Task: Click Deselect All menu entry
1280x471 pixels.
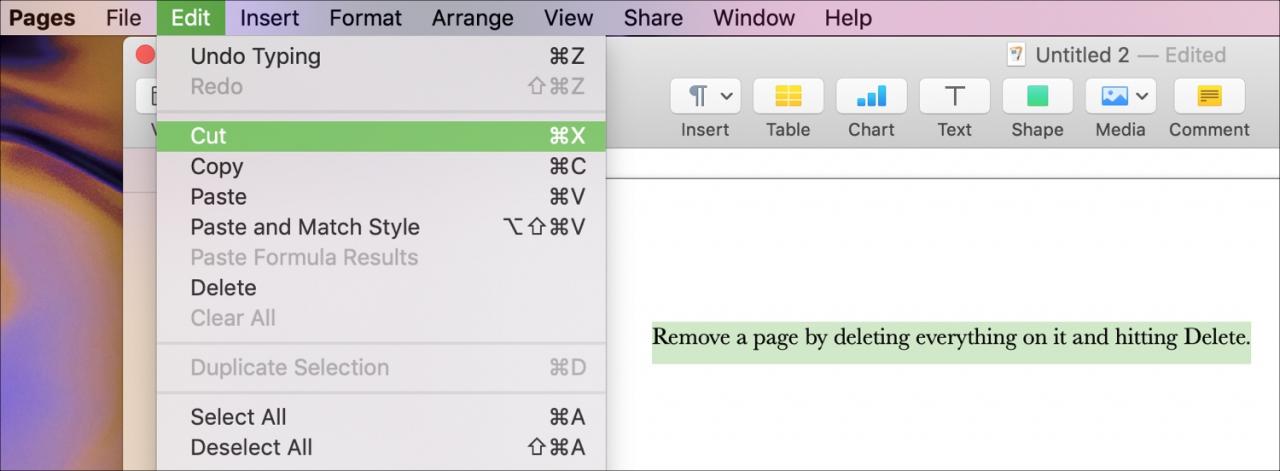Action: point(381,447)
